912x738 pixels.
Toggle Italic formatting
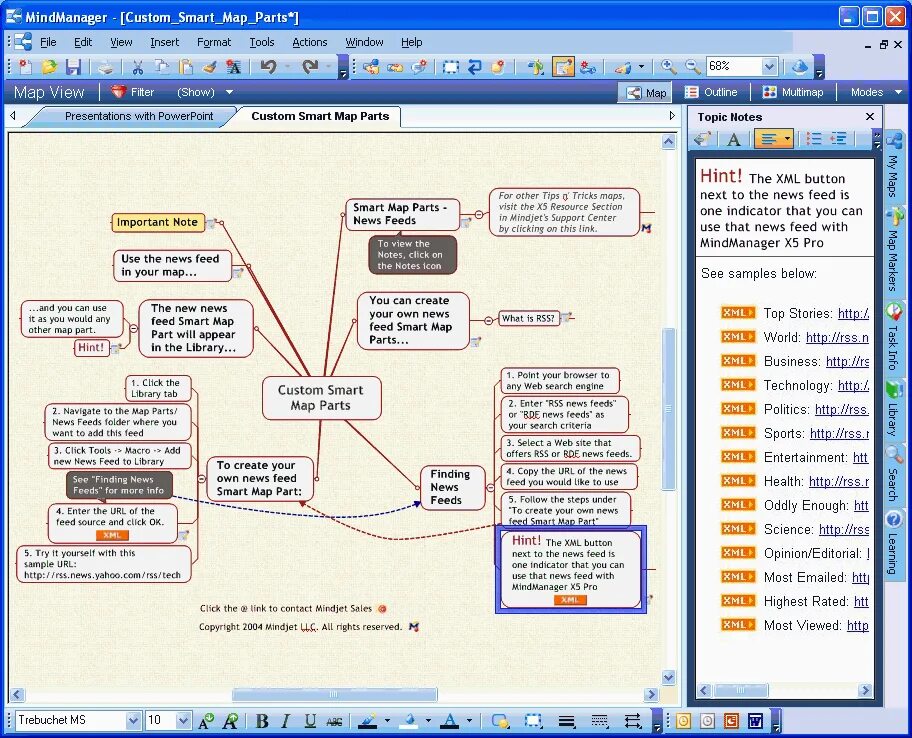point(286,721)
